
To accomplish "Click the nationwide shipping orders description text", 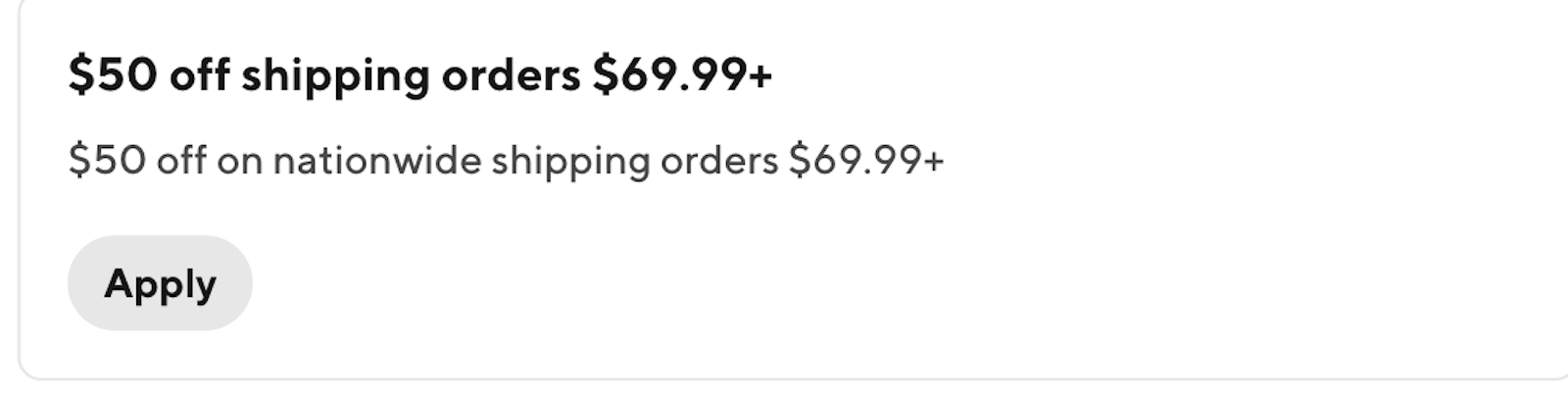I will tap(506, 161).
